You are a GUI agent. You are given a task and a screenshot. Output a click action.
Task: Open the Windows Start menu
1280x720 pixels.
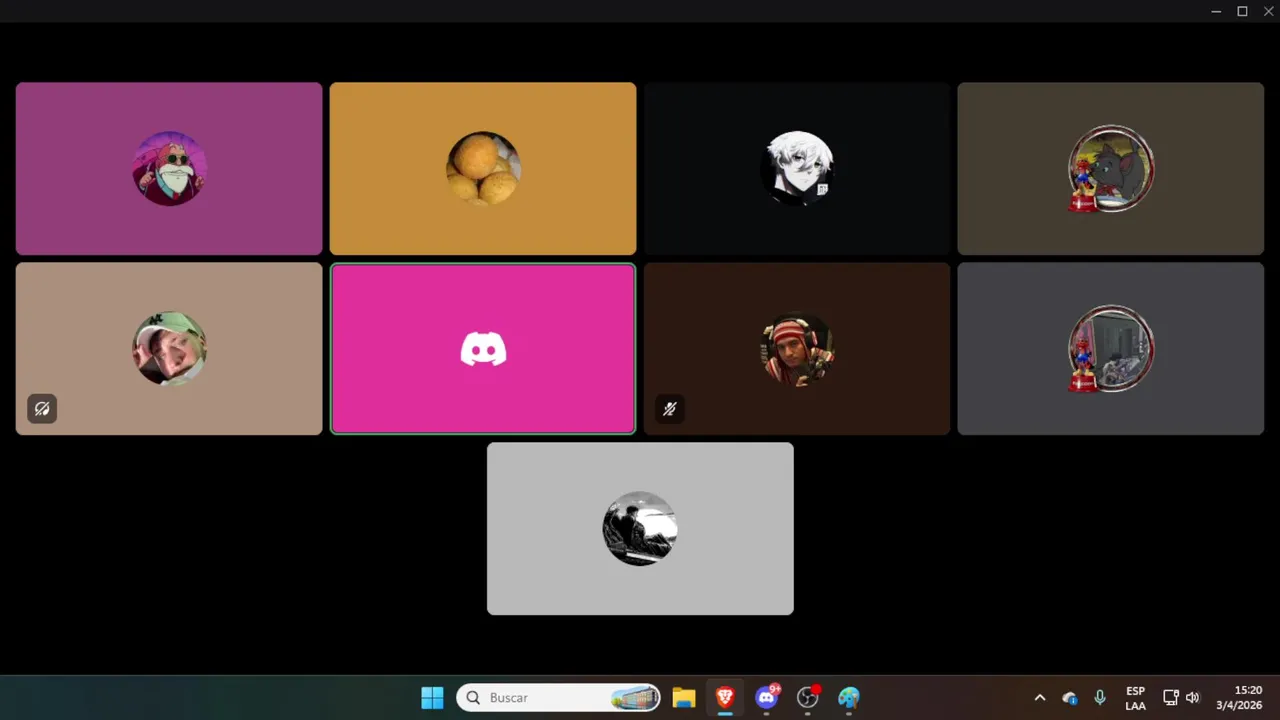(x=432, y=697)
